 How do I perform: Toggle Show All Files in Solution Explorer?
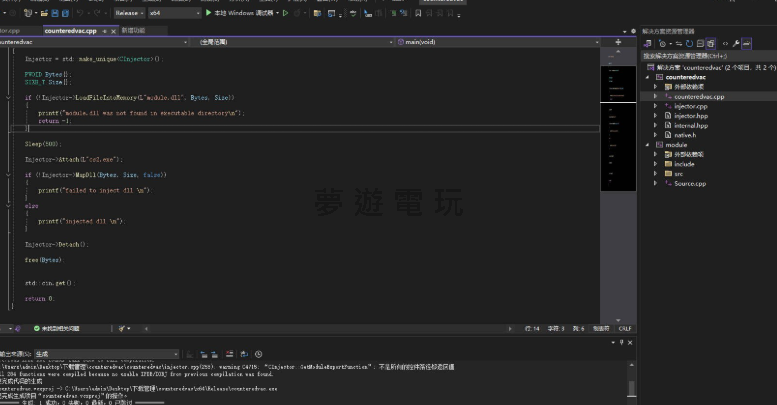tap(712, 44)
